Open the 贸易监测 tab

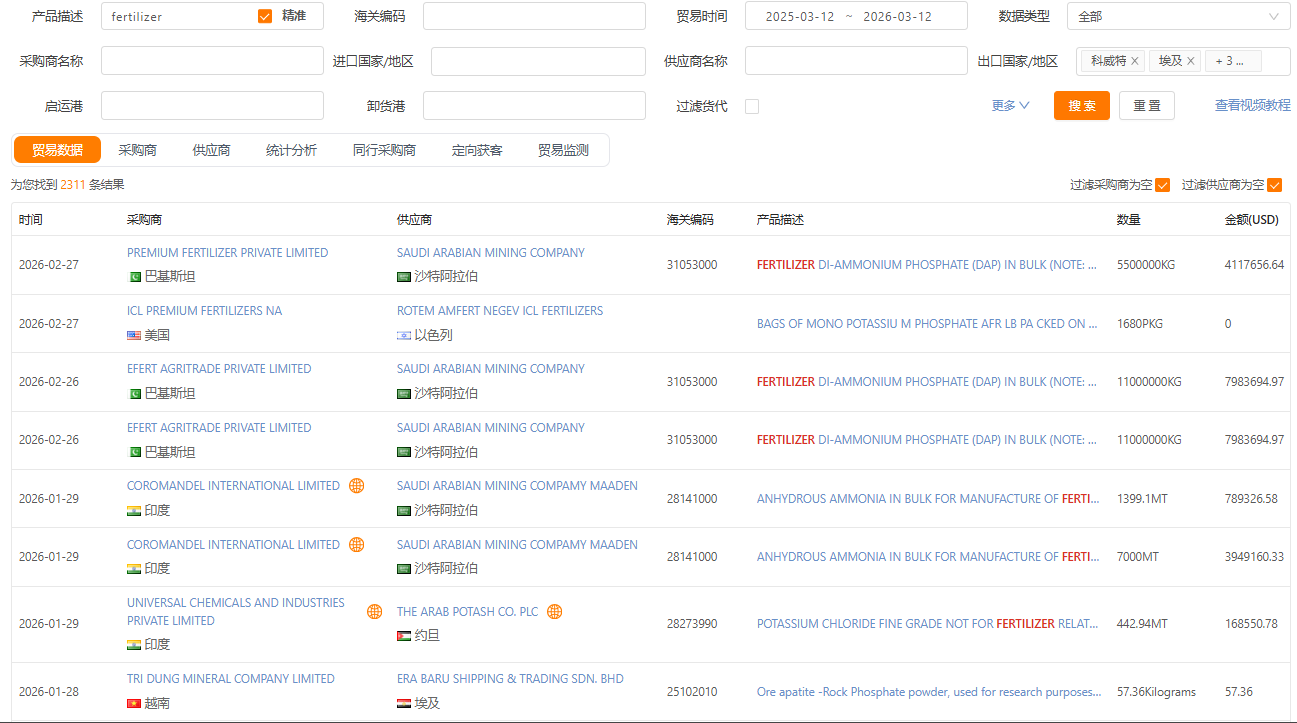(x=563, y=150)
